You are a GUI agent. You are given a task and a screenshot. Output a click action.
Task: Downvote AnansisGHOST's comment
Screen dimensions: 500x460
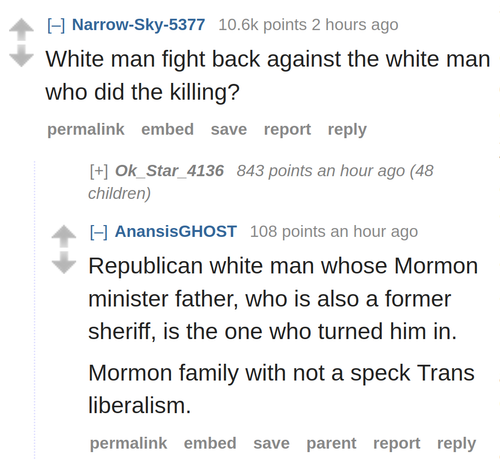(64, 263)
